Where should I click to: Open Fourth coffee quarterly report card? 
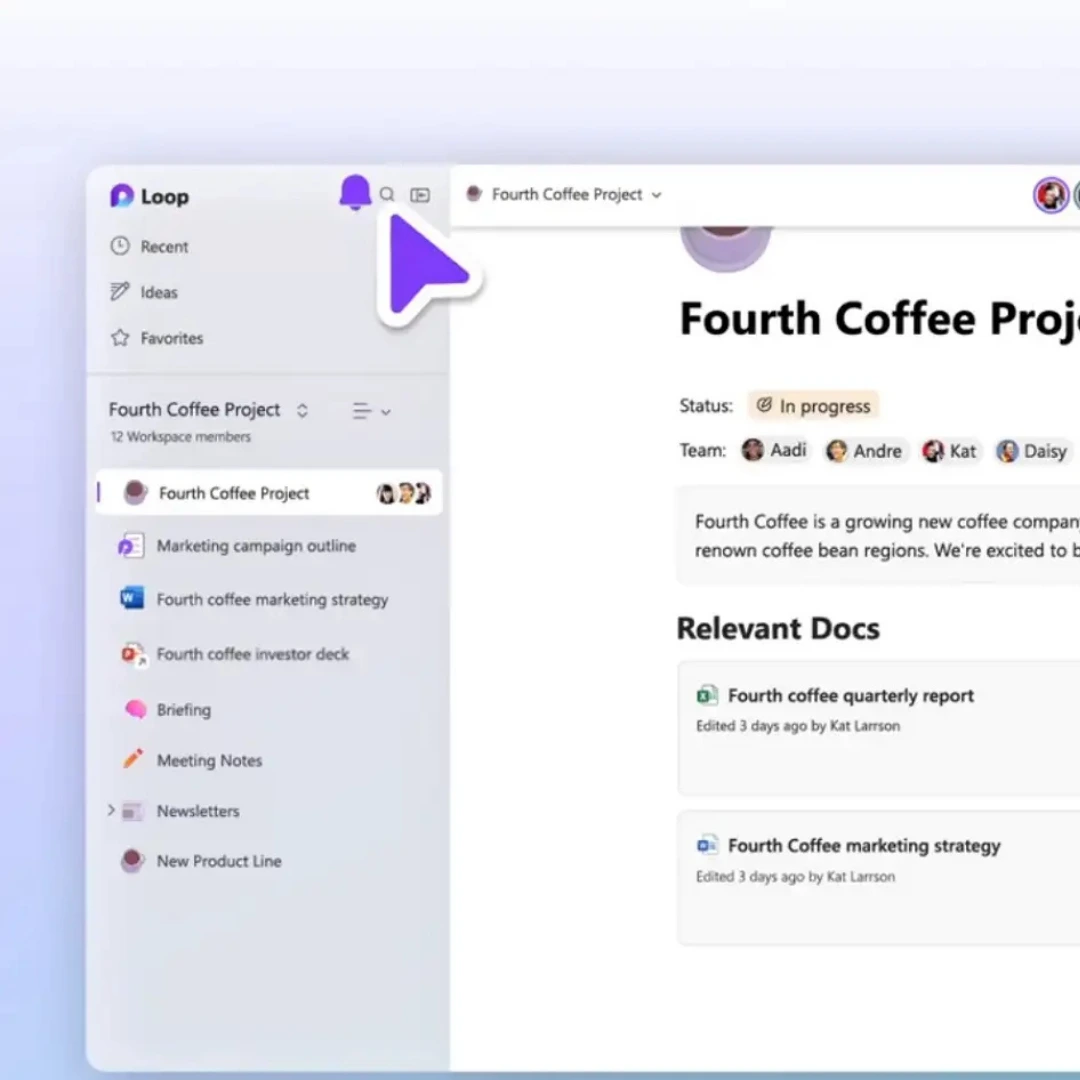click(850, 696)
